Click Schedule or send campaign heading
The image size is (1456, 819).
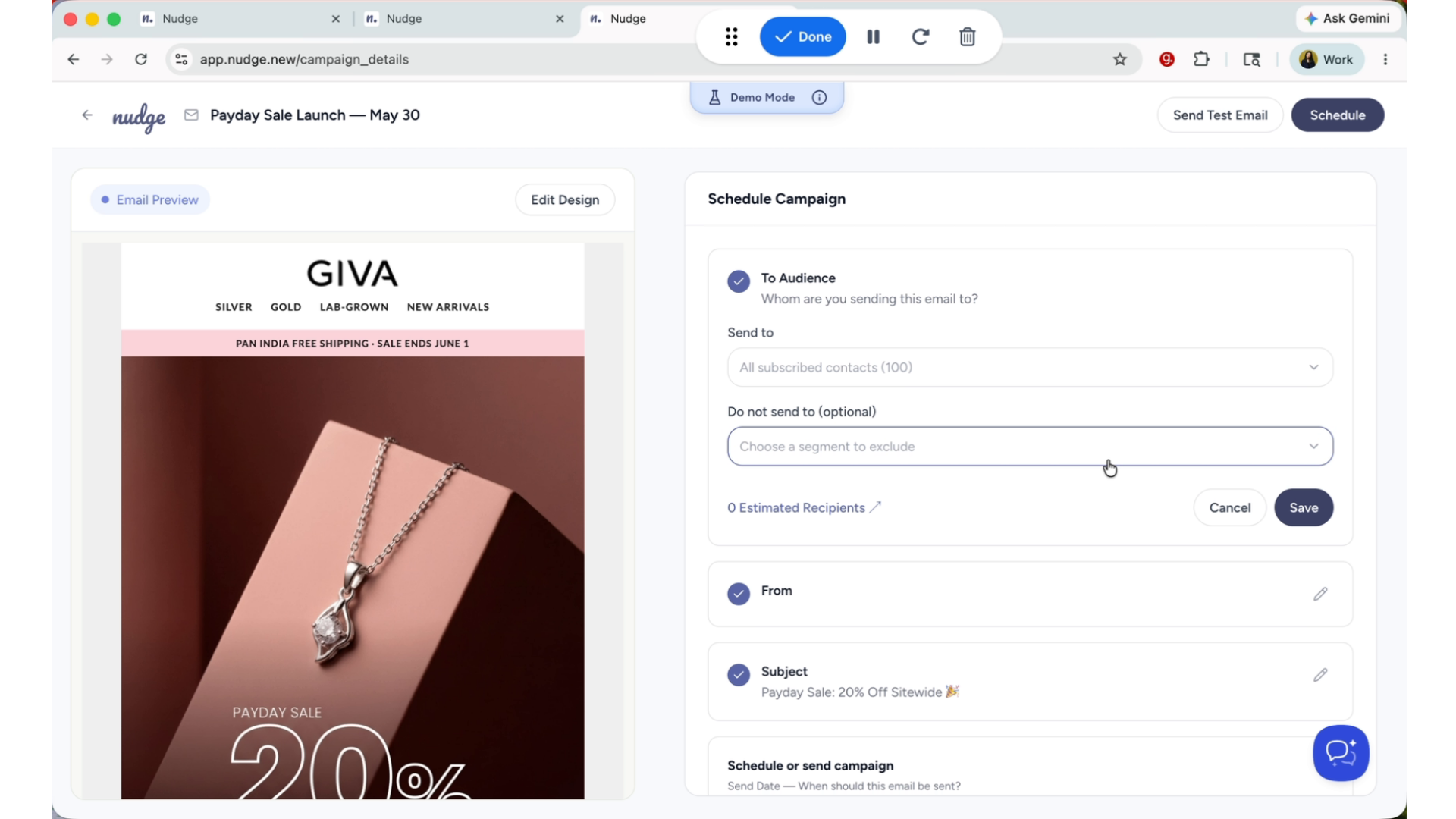click(x=810, y=765)
